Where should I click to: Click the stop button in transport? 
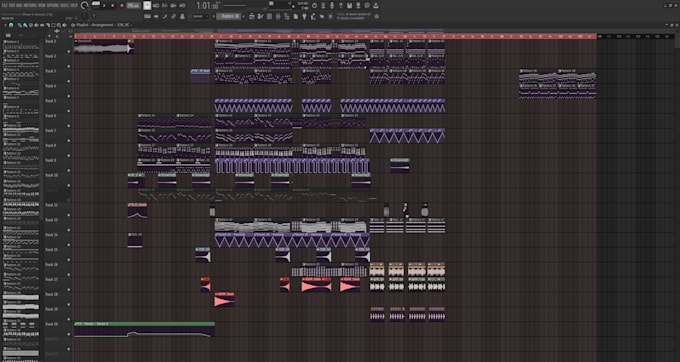(x=112, y=5)
